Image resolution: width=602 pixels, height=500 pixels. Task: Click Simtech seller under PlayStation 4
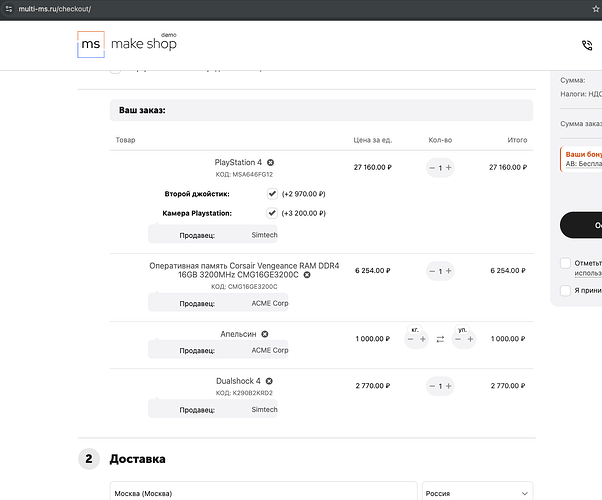[264, 235]
